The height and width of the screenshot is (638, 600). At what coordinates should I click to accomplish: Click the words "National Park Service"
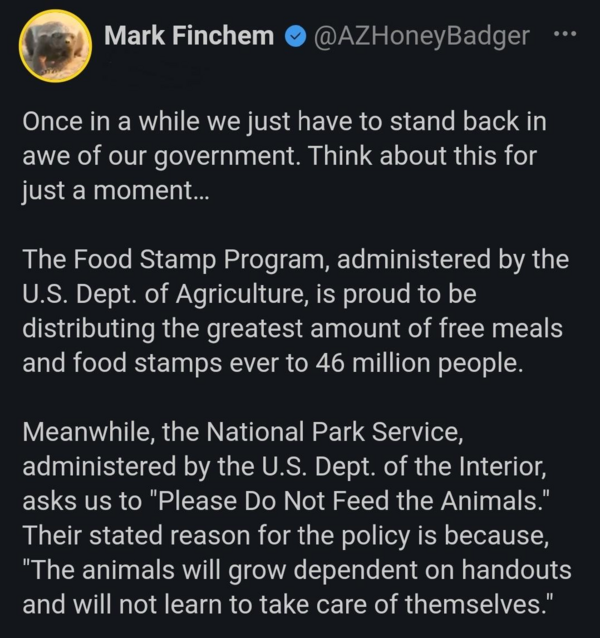coord(332,432)
